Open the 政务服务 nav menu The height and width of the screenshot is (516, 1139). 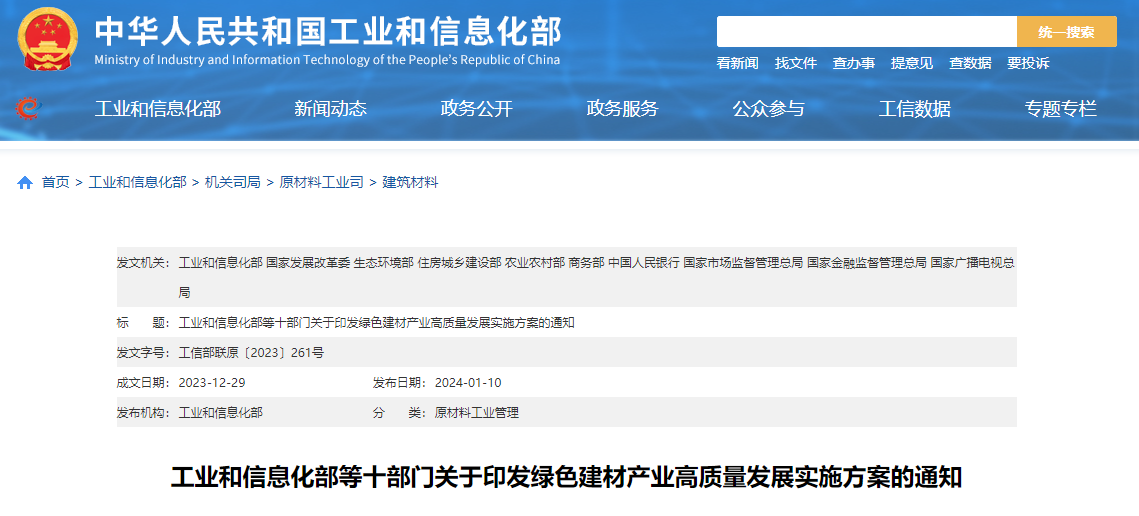(x=623, y=109)
